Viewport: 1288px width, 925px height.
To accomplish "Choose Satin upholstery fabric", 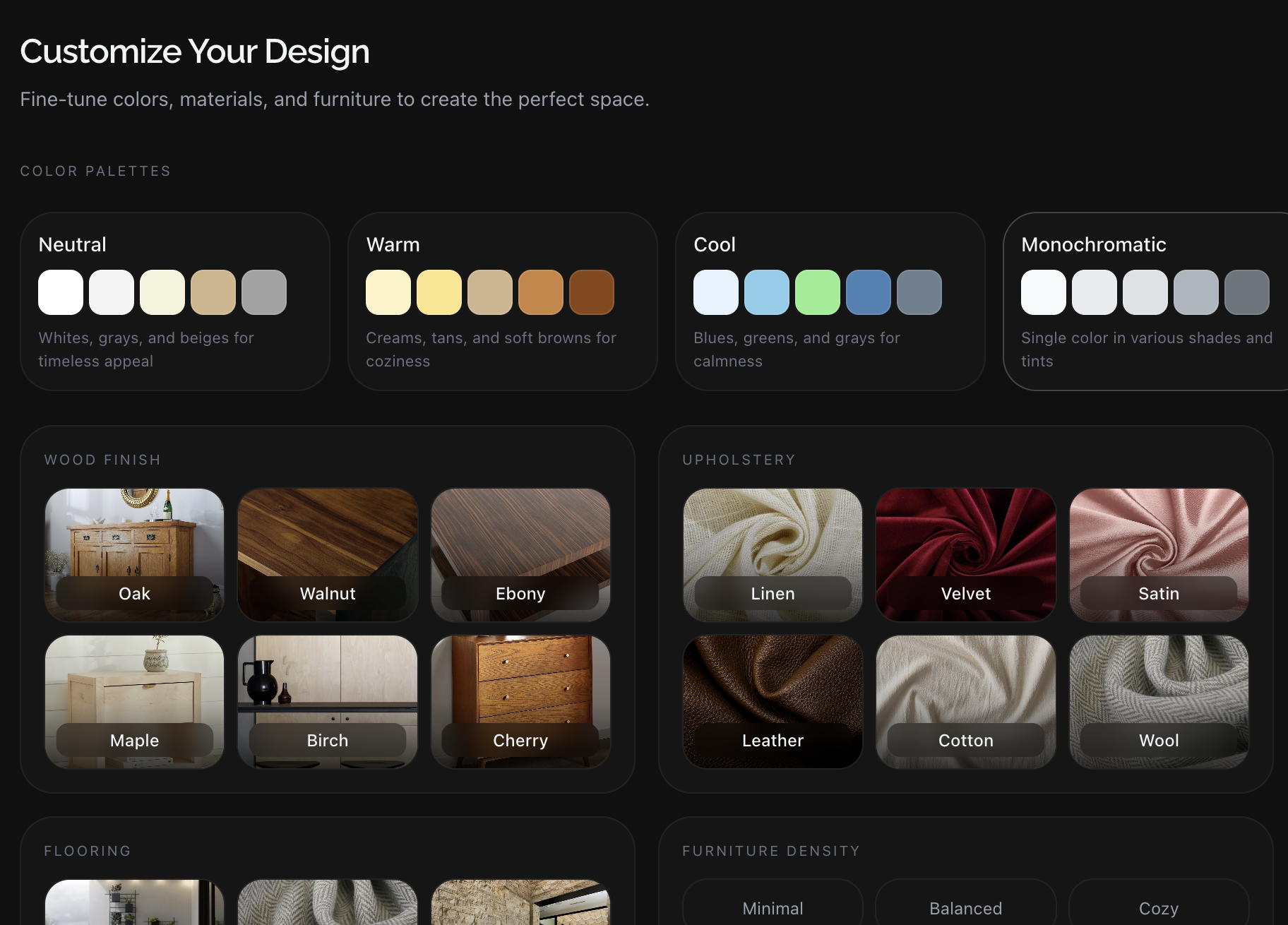I will point(1159,554).
